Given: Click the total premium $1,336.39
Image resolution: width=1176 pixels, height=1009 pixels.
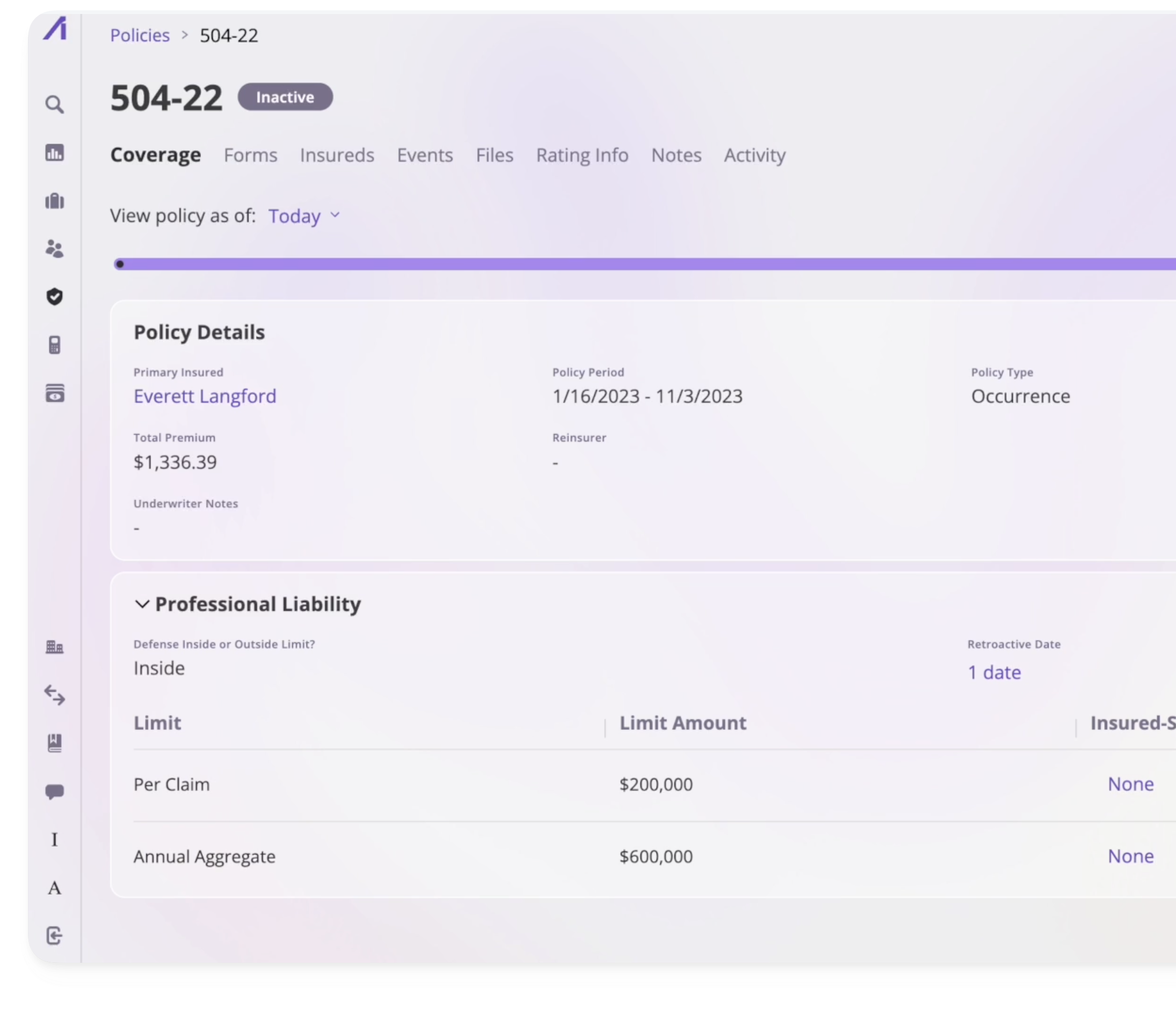Looking at the screenshot, I should [175, 462].
